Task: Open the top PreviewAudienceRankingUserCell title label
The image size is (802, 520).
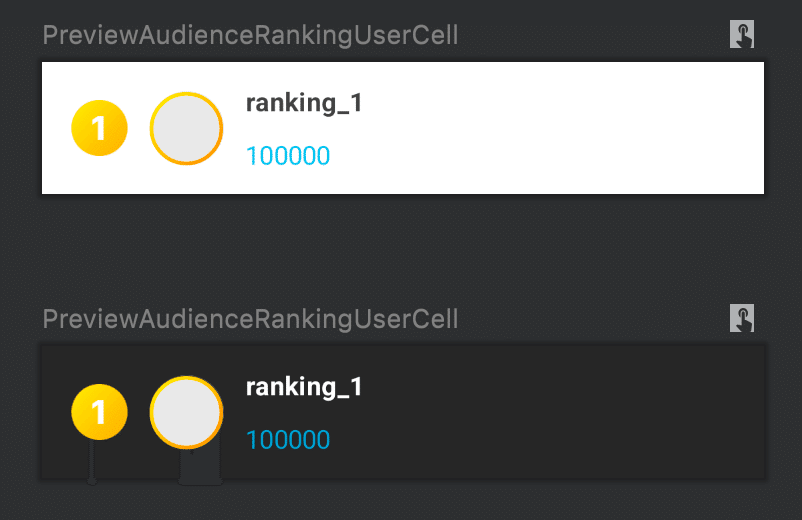Action: [250, 35]
